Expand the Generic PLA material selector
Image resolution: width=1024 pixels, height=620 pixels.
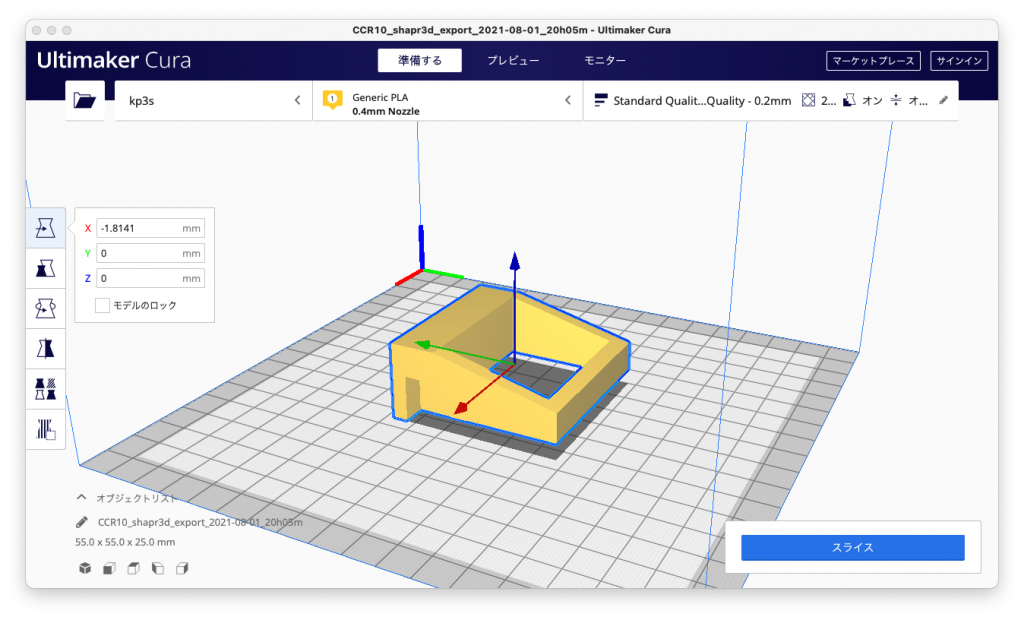pyautogui.click(x=448, y=101)
